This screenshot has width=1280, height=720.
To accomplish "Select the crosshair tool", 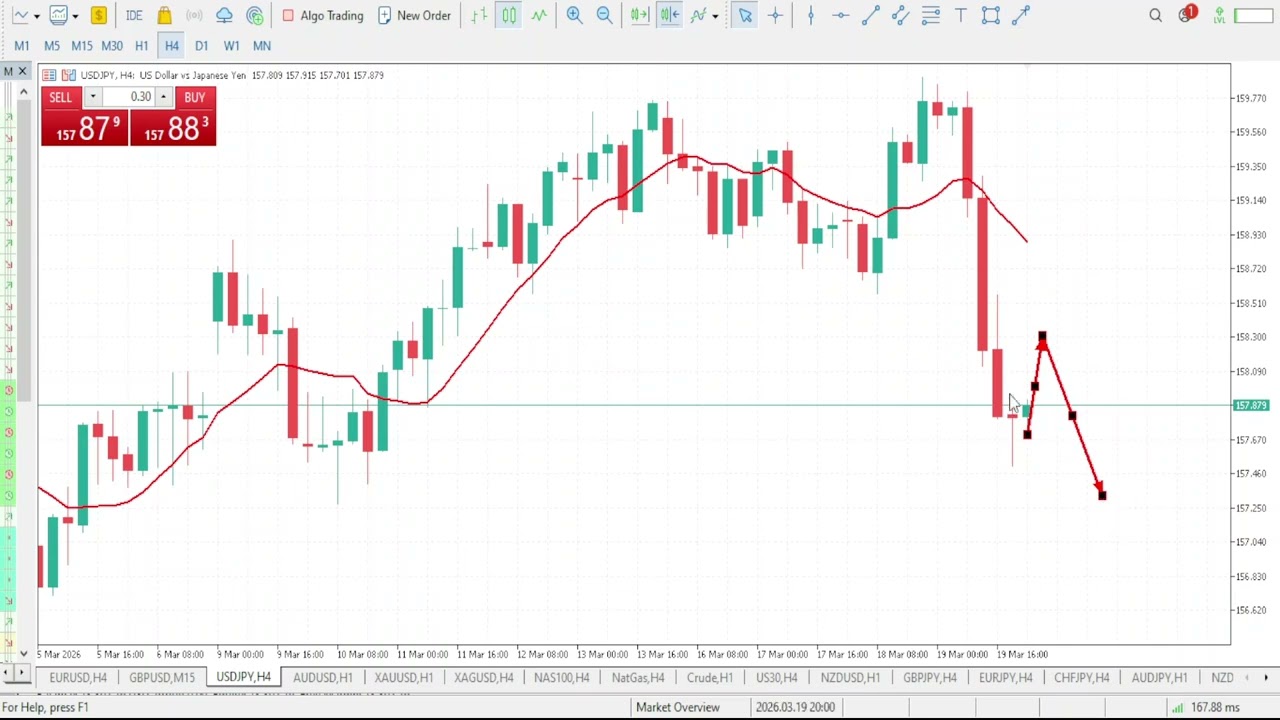I will click(775, 15).
